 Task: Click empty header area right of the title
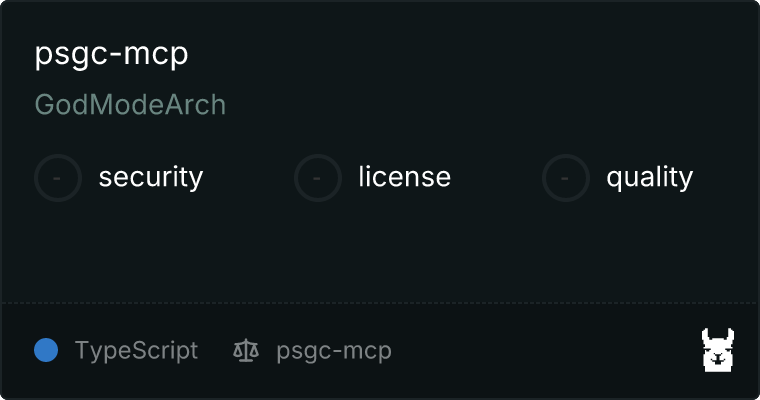(x=460, y=54)
